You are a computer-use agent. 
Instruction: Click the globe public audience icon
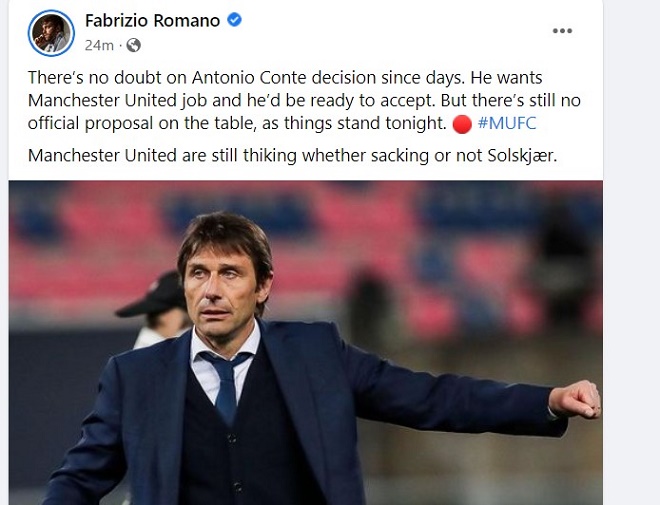(x=134, y=45)
